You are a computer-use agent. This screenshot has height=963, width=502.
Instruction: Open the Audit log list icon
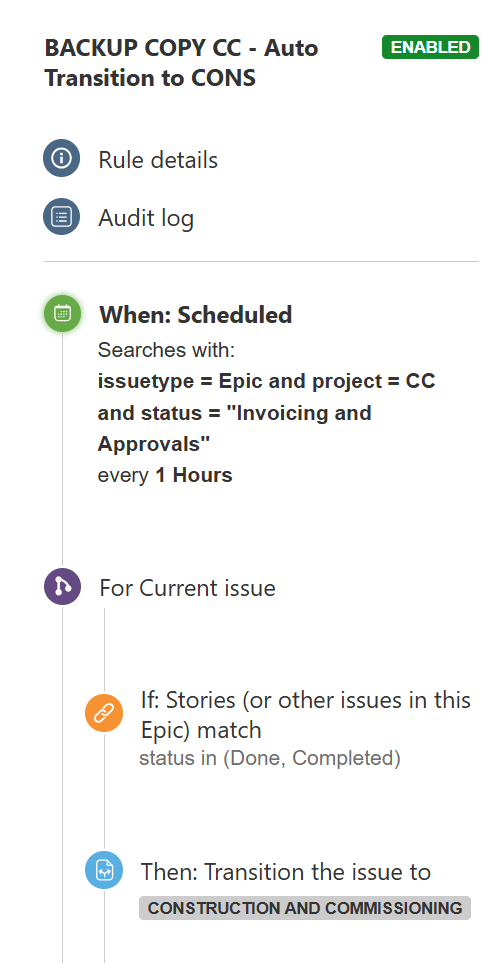point(61,217)
